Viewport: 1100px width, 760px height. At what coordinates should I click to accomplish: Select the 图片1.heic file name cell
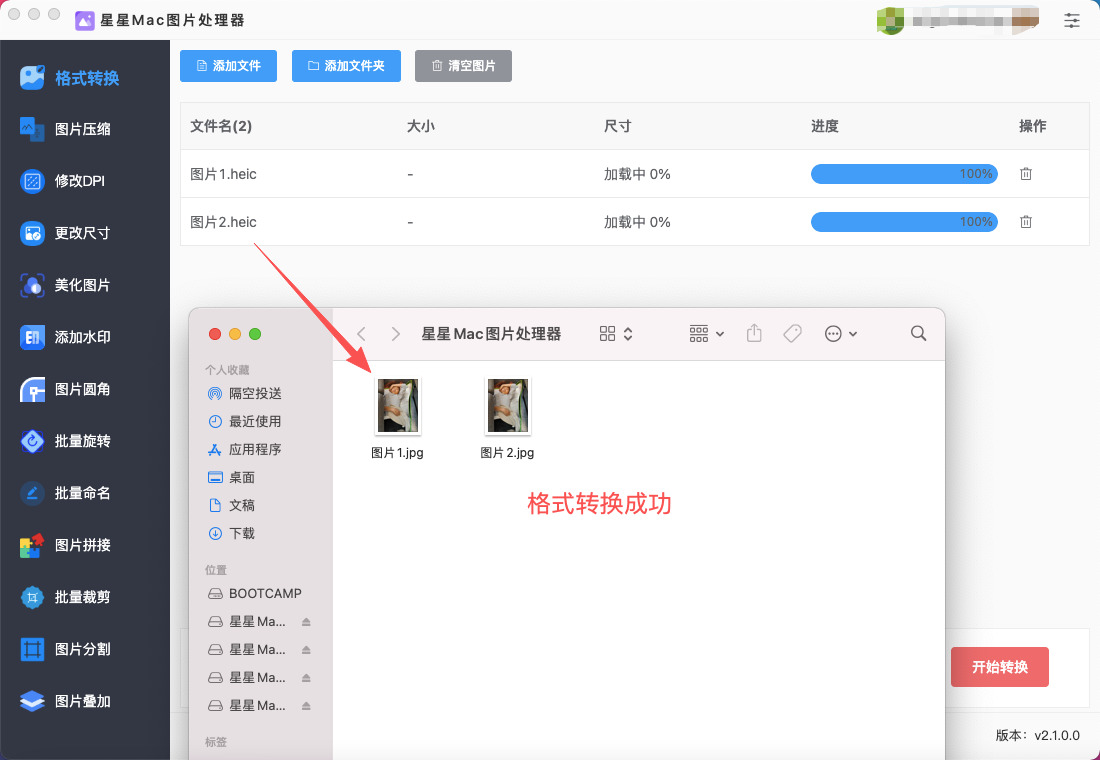coord(224,174)
